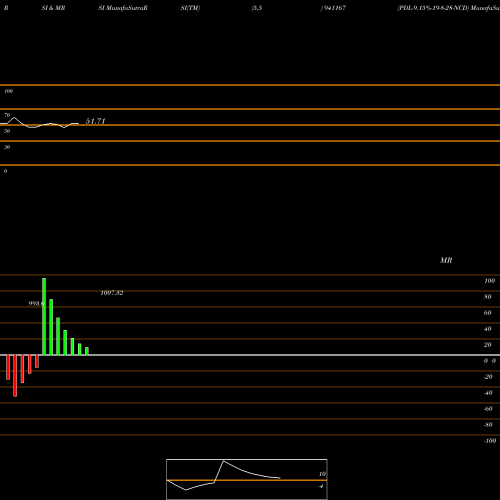Click the 70 level label on RSI scale
This screenshot has height=500, width=500.
pyautogui.click(x=7, y=115)
